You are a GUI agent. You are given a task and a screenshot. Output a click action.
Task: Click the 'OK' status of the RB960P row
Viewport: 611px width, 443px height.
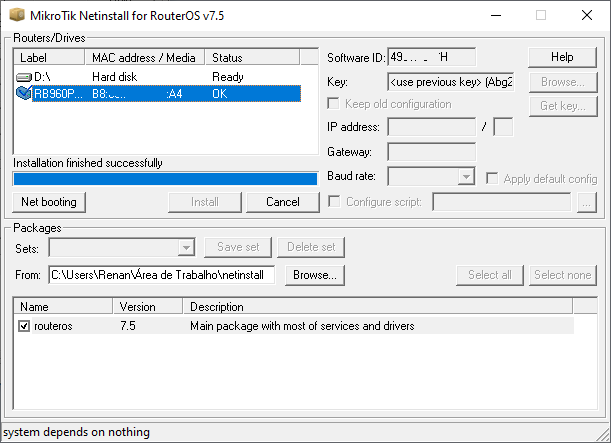click(x=220, y=94)
